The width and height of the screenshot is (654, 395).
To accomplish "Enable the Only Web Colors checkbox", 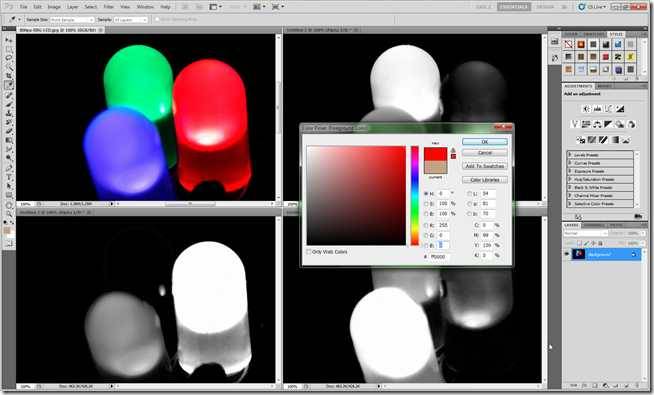I will point(309,252).
